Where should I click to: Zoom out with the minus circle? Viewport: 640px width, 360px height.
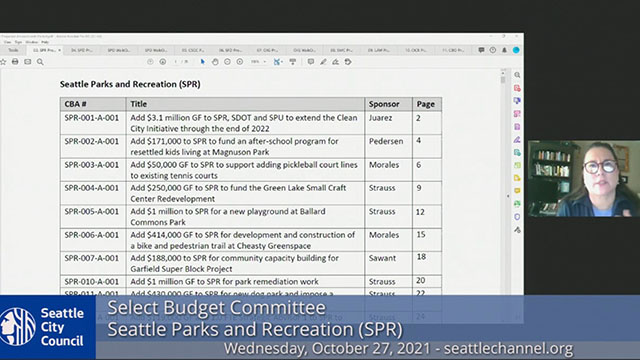pos(227,62)
